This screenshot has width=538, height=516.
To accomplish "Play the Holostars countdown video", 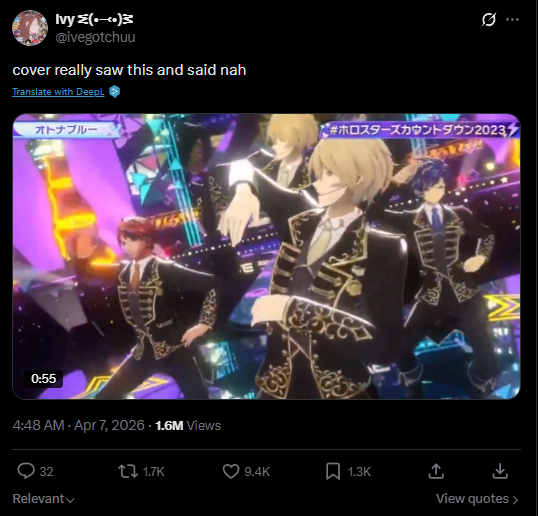I will [x=266, y=256].
